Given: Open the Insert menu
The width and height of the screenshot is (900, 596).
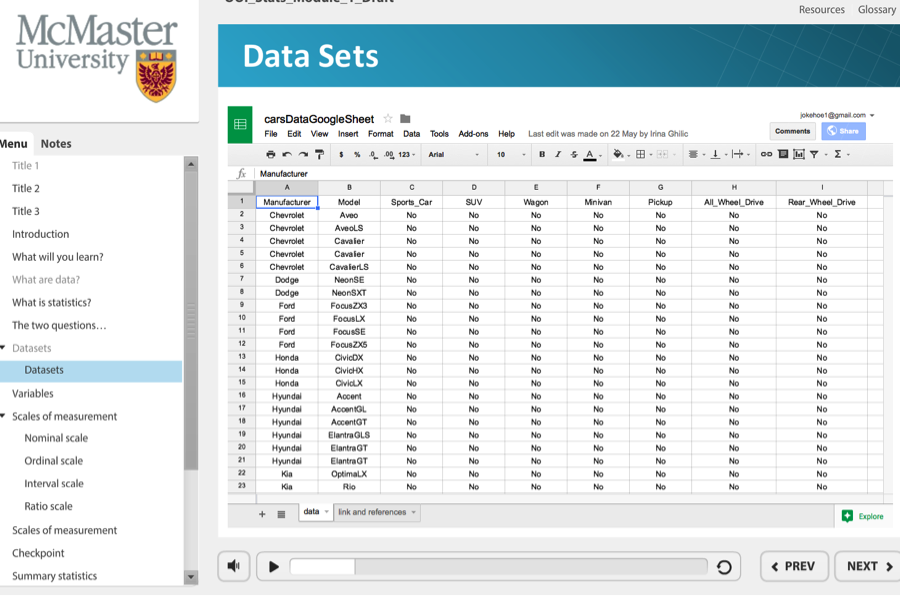Looking at the screenshot, I should [348, 134].
